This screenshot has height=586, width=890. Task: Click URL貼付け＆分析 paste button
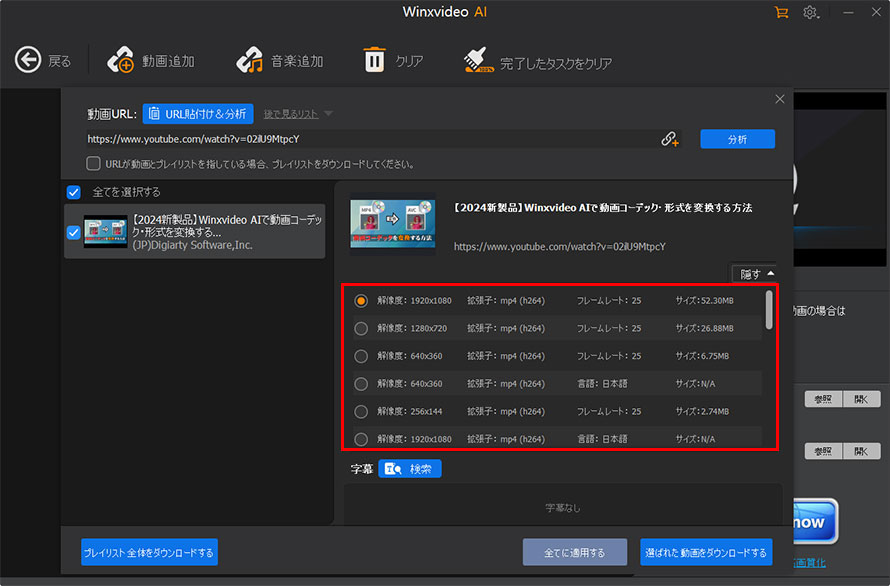(198, 114)
